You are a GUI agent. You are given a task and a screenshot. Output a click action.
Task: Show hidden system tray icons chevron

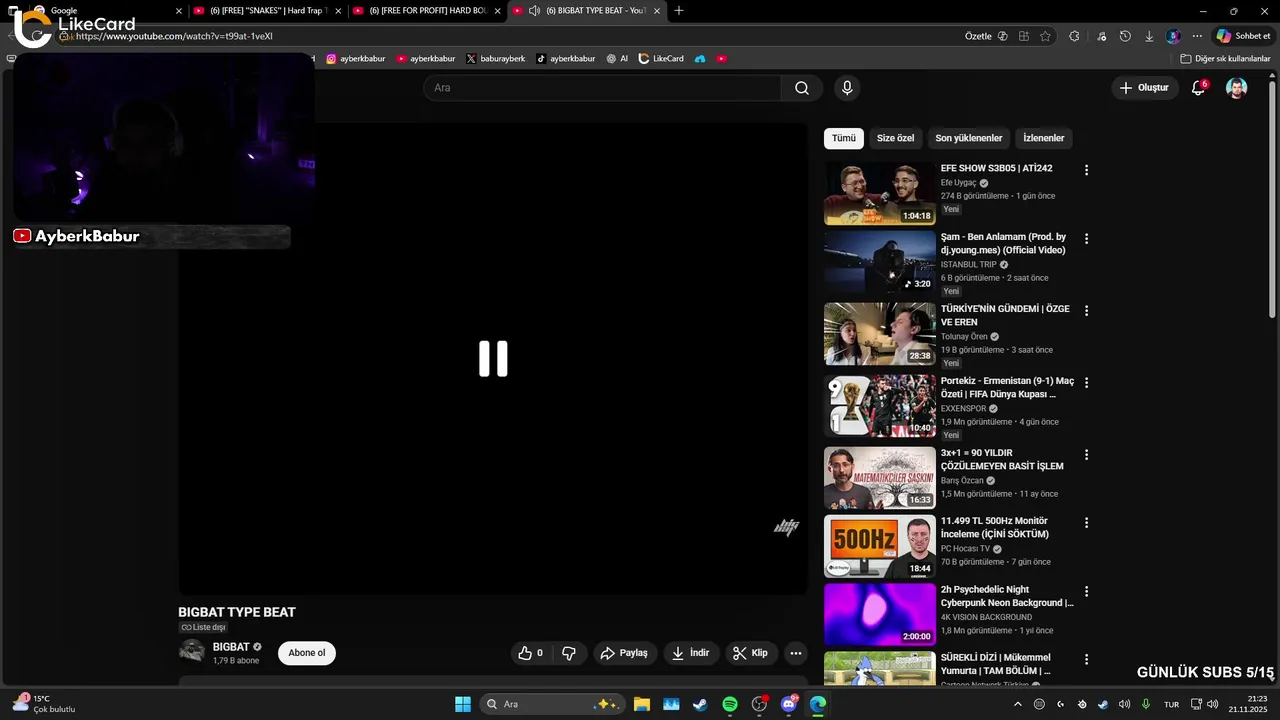click(1018, 704)
